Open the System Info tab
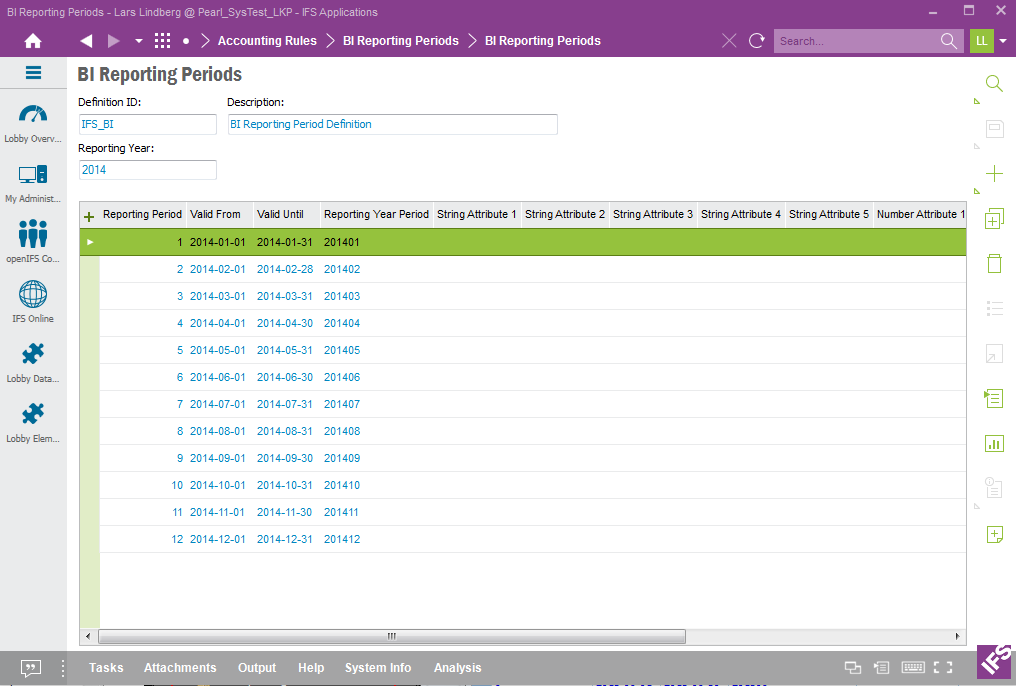Screen dimensions: 1016x686 click(x=378, y=668)
